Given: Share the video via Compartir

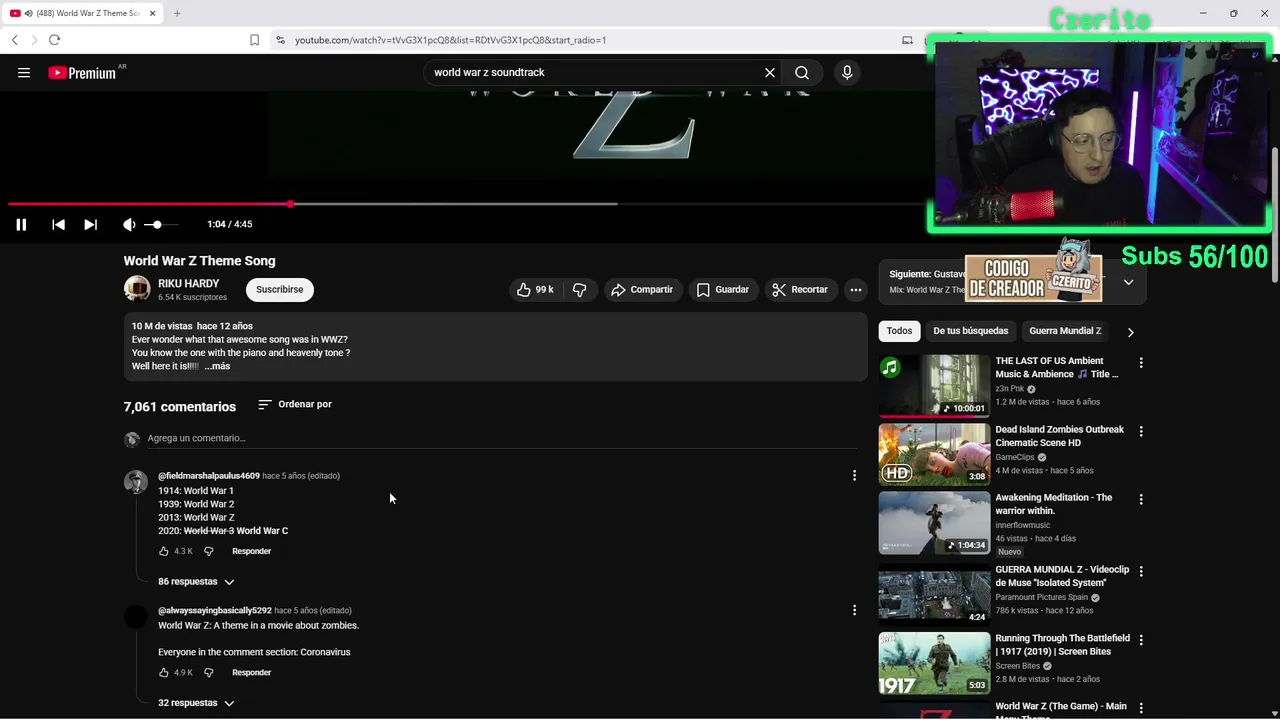Looking at the screenshot, I should 642,289.
